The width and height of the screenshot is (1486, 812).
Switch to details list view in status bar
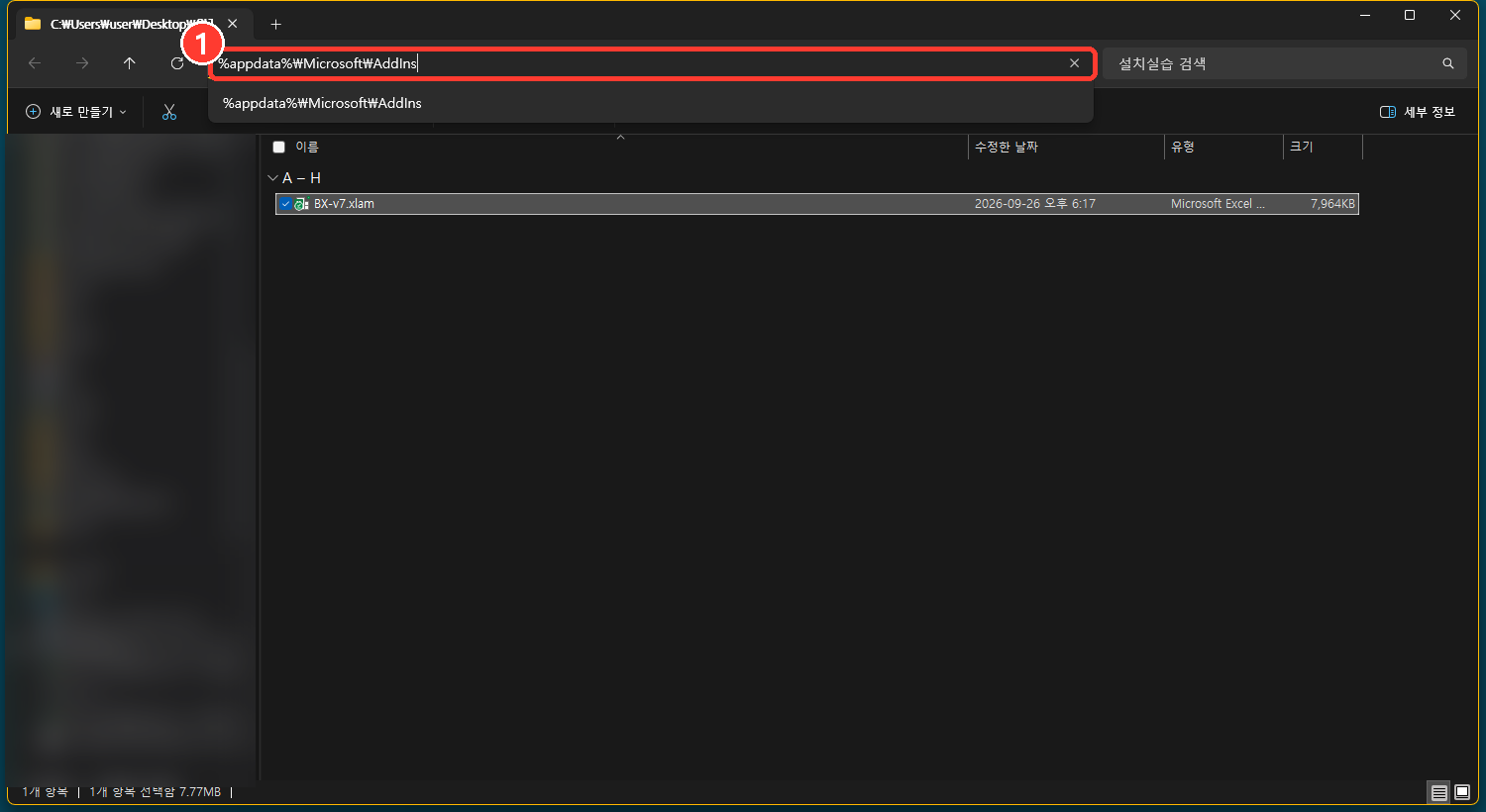(1438, 792)
